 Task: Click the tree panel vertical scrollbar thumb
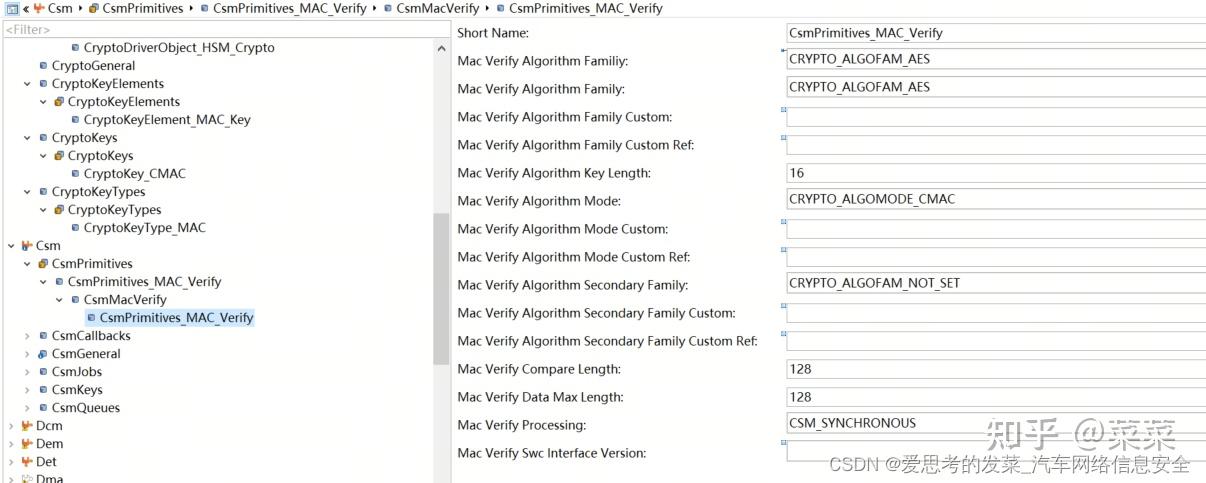tap(441, 288)
